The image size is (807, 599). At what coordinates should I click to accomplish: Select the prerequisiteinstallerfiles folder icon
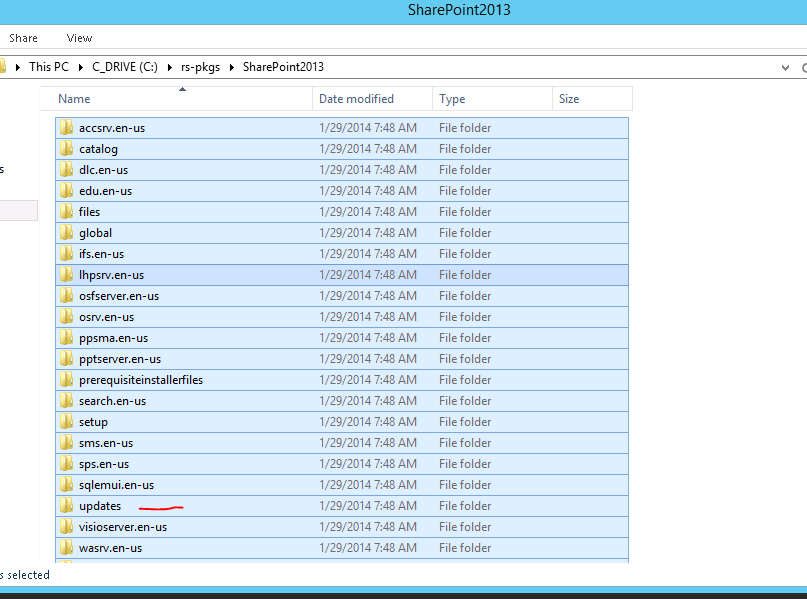tap(66, 380)
